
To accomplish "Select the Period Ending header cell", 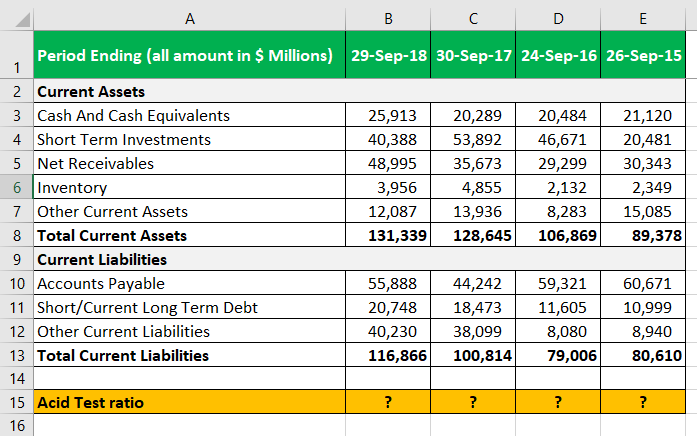I will click(189, 55).
